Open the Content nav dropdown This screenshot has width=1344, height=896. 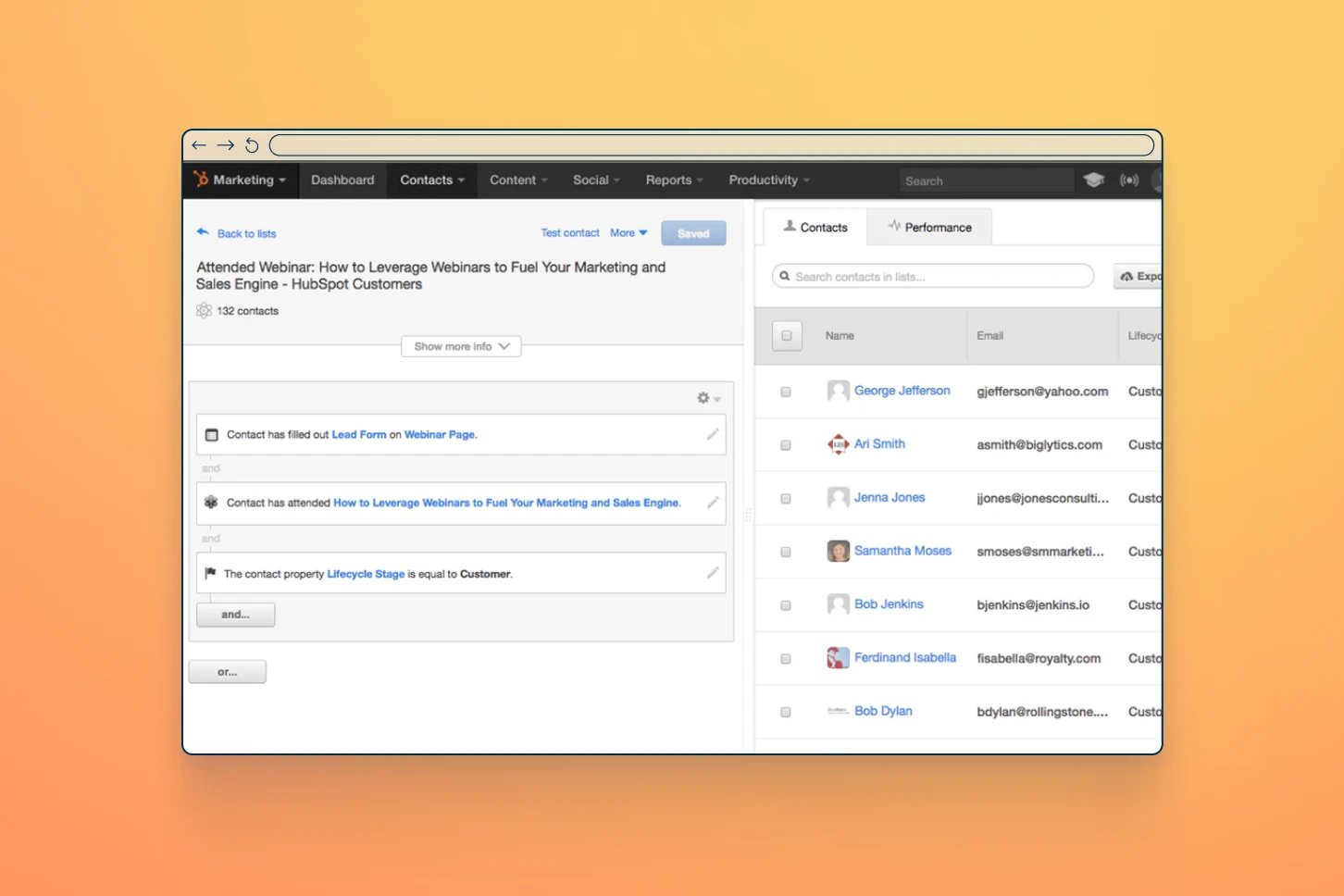518,180
